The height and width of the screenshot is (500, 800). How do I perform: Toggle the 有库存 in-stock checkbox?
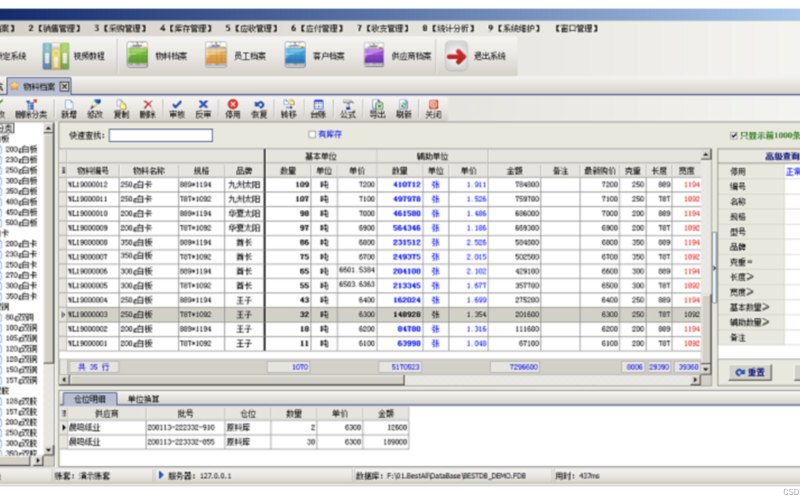coord(312,134)
